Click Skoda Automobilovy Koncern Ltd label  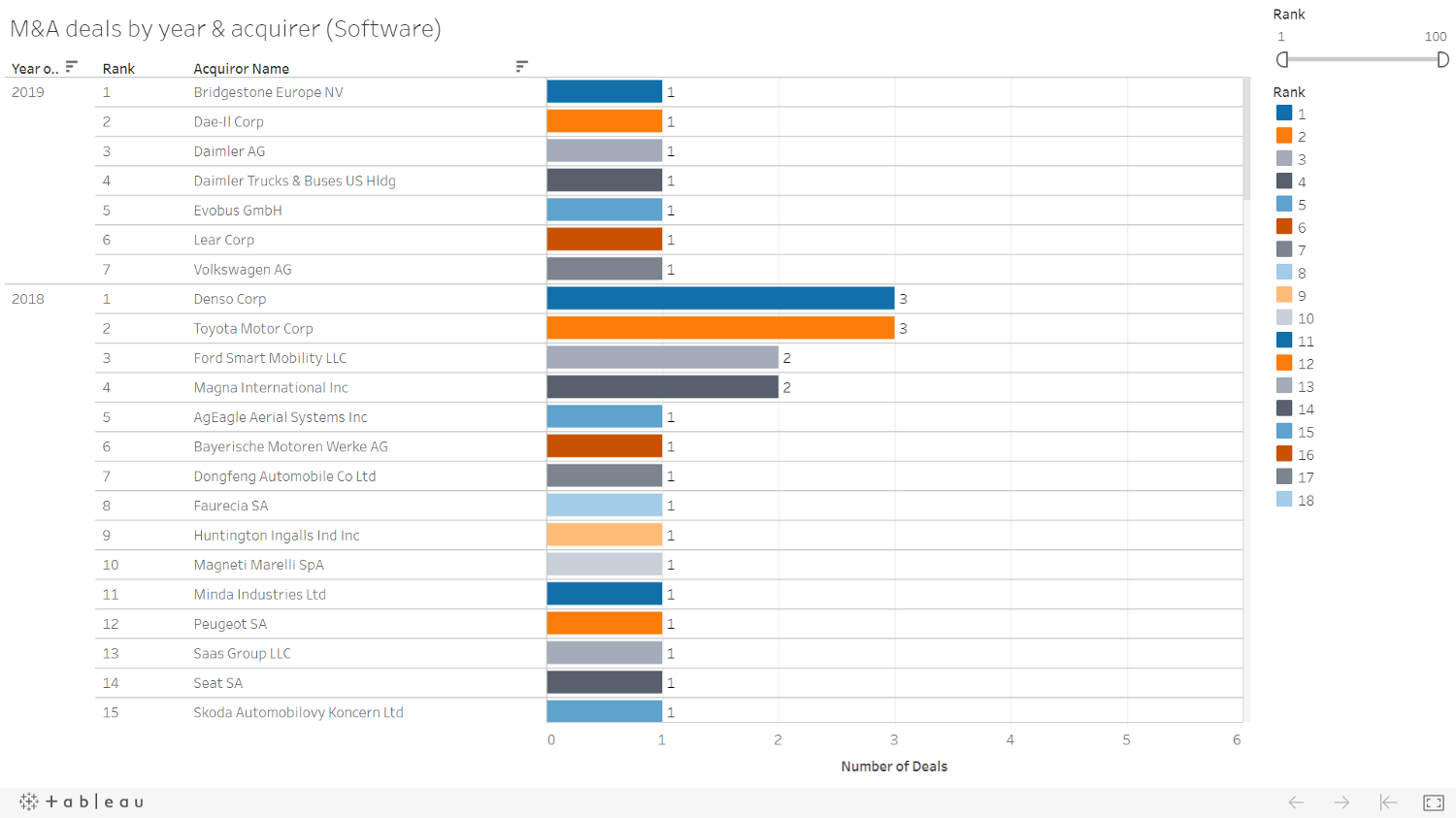tap(298, 712)
